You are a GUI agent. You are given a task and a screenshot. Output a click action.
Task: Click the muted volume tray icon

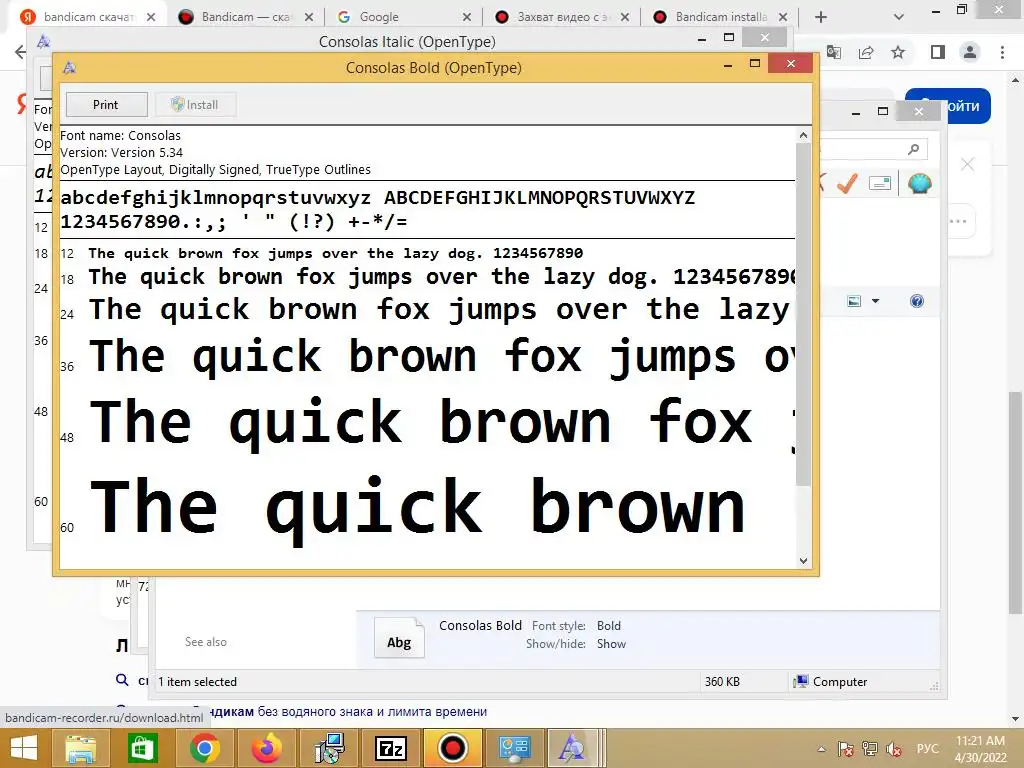pos(894,749)
